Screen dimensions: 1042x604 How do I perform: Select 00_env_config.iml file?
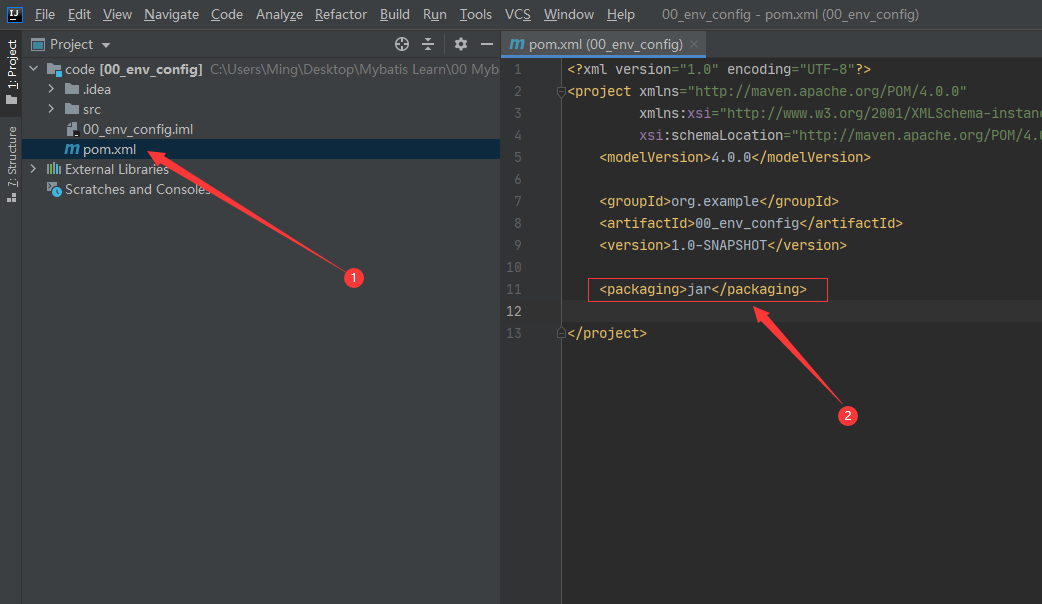(x=138, y=130)
